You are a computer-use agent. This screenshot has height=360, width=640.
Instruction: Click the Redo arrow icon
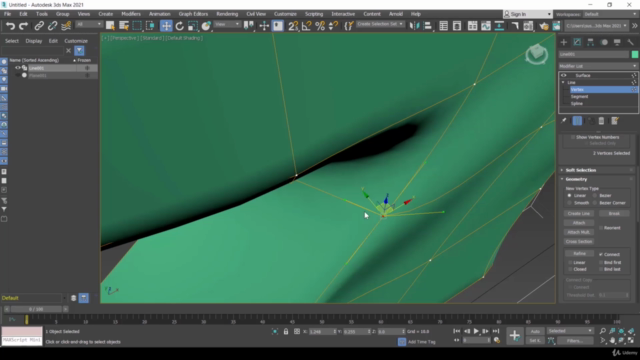(24, 26)
